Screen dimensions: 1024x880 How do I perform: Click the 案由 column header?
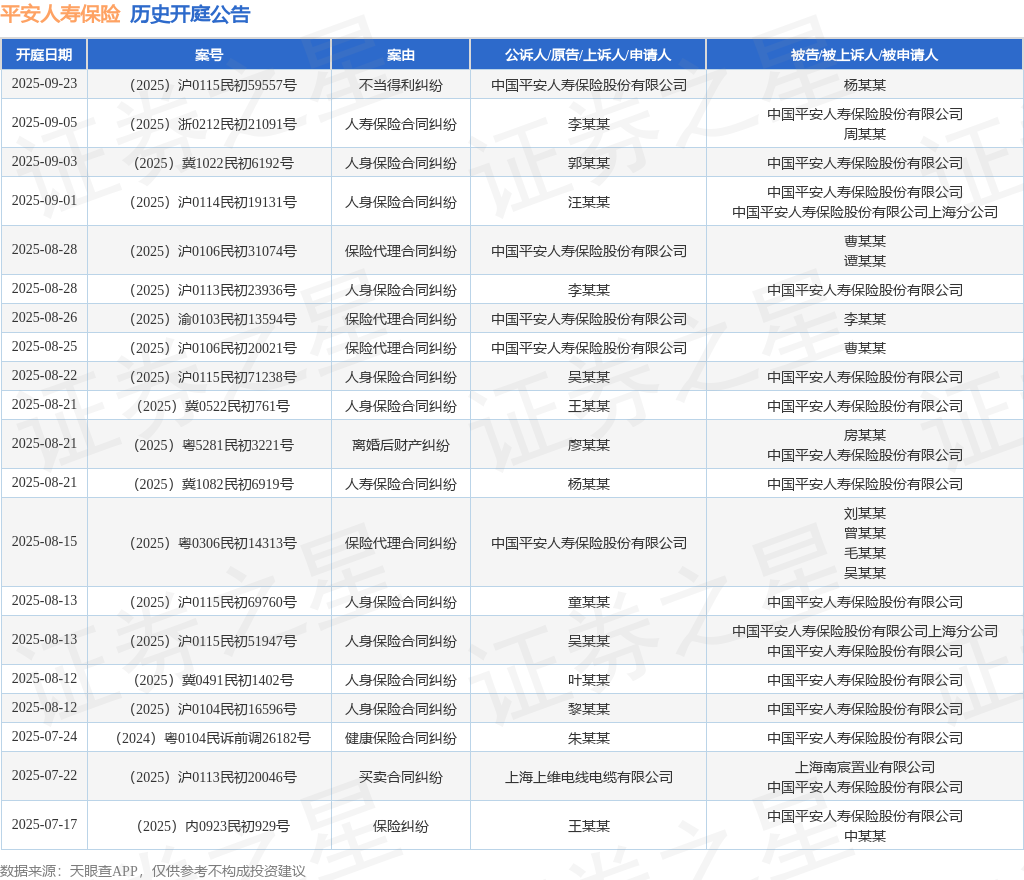coord(400,55)
